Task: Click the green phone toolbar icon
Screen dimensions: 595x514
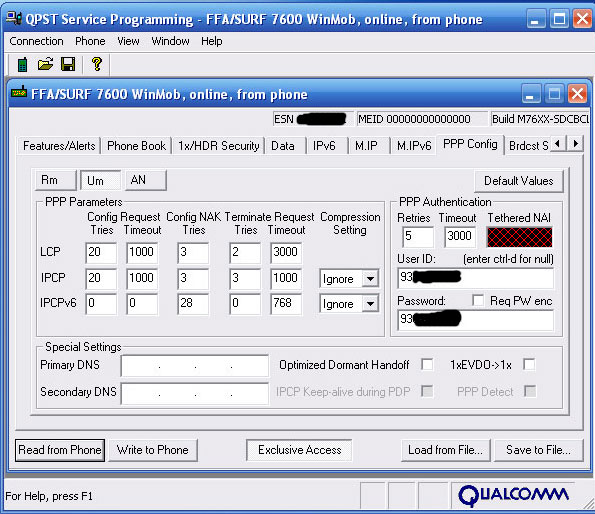Action: tap(22, 64)
